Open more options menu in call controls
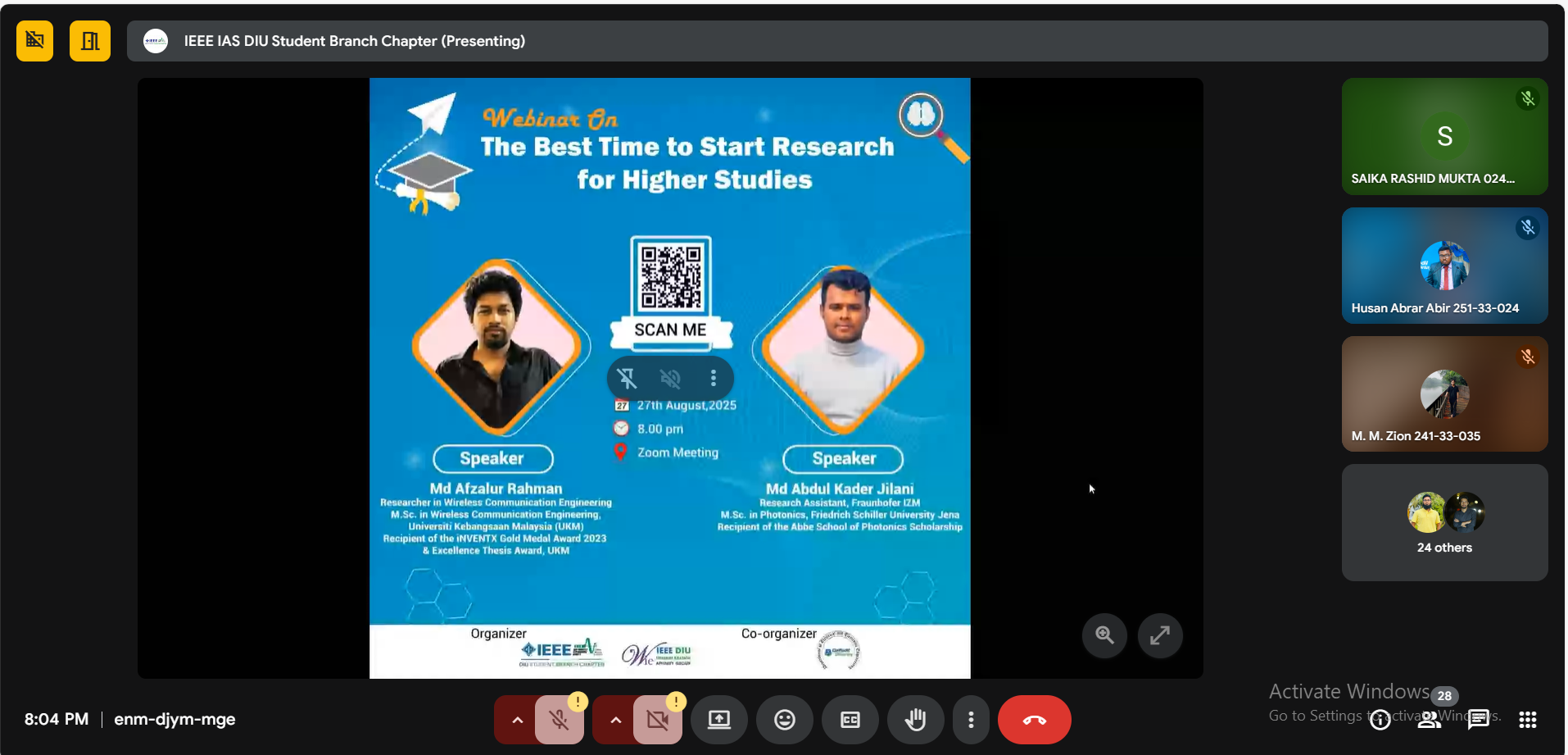The height and width of the screenshot is (755, 1568). [x=971, y=720]
